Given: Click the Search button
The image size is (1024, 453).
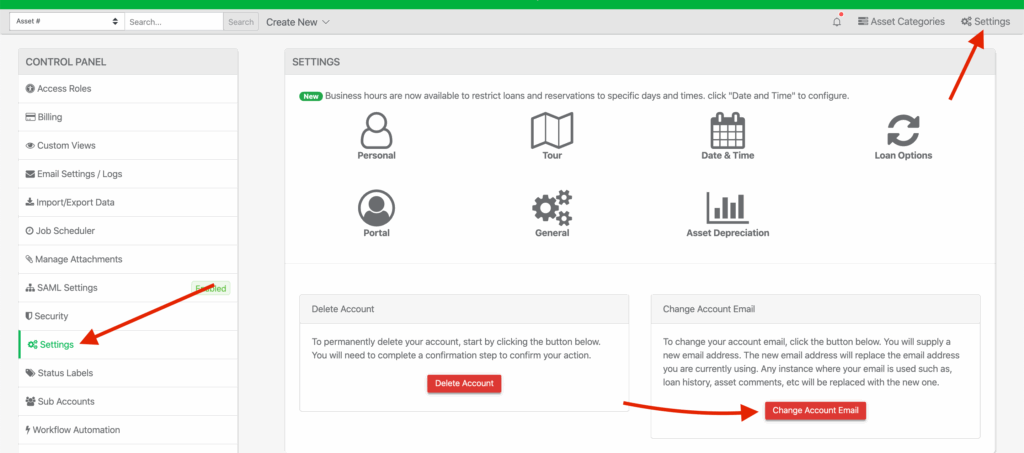Looking at the screenshot, I should click(241, 22).
